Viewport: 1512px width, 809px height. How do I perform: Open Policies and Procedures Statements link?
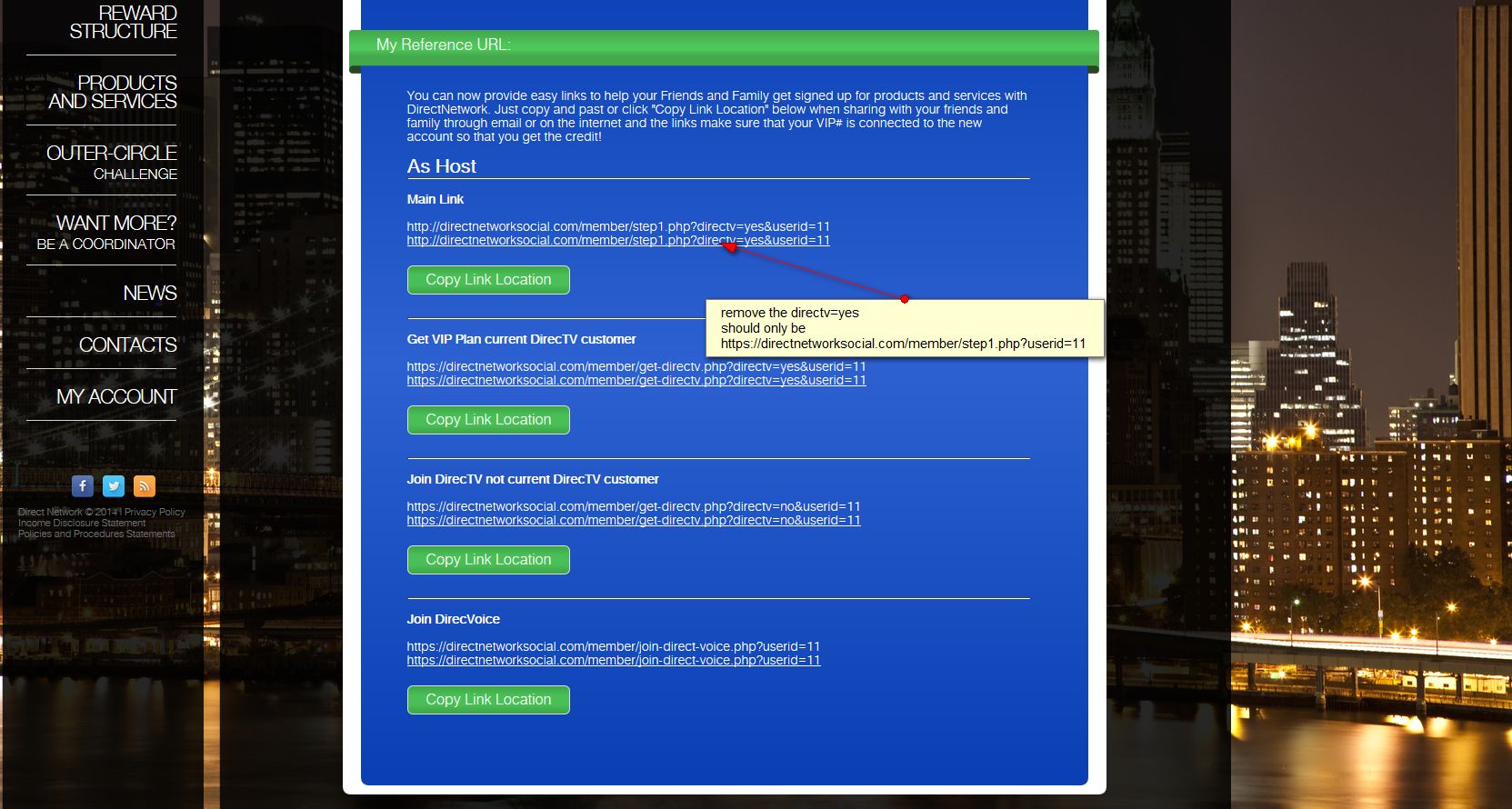tap(96, 534)
